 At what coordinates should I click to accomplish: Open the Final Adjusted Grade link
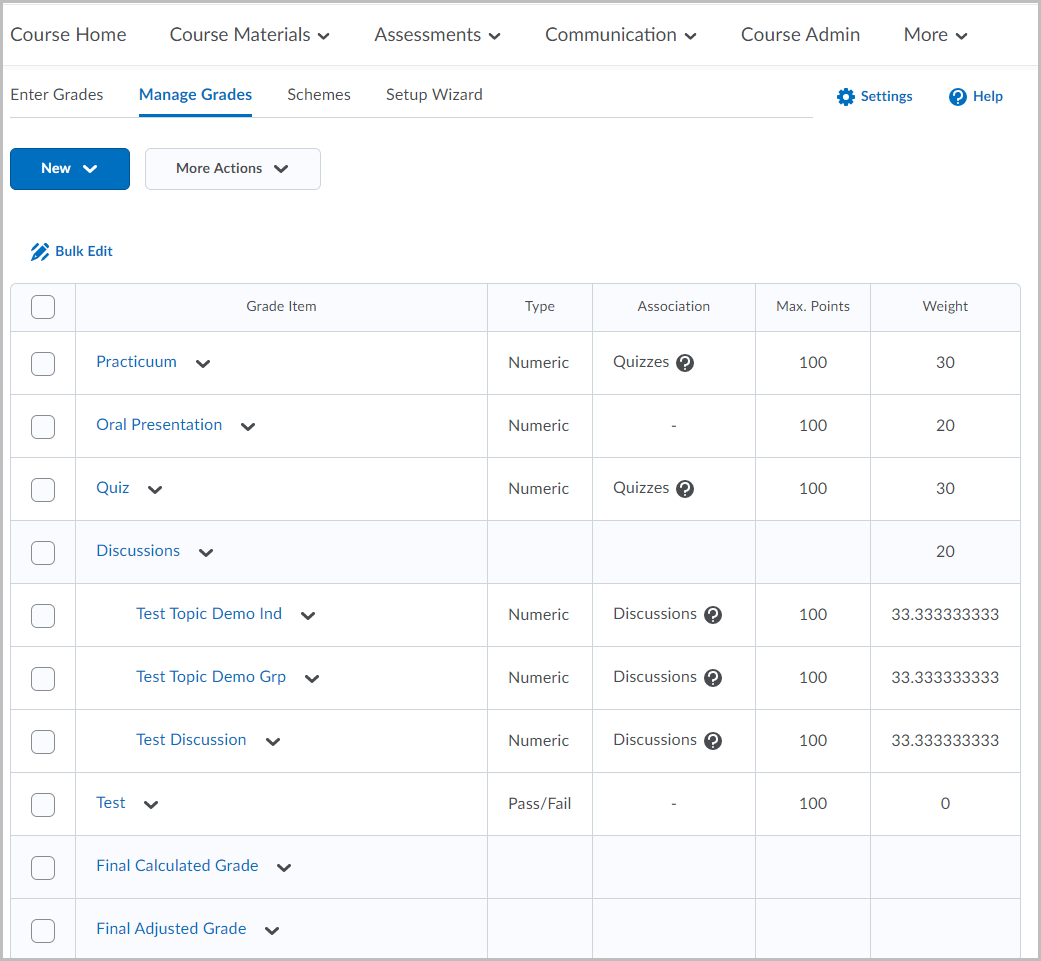(x=171, y=929)
